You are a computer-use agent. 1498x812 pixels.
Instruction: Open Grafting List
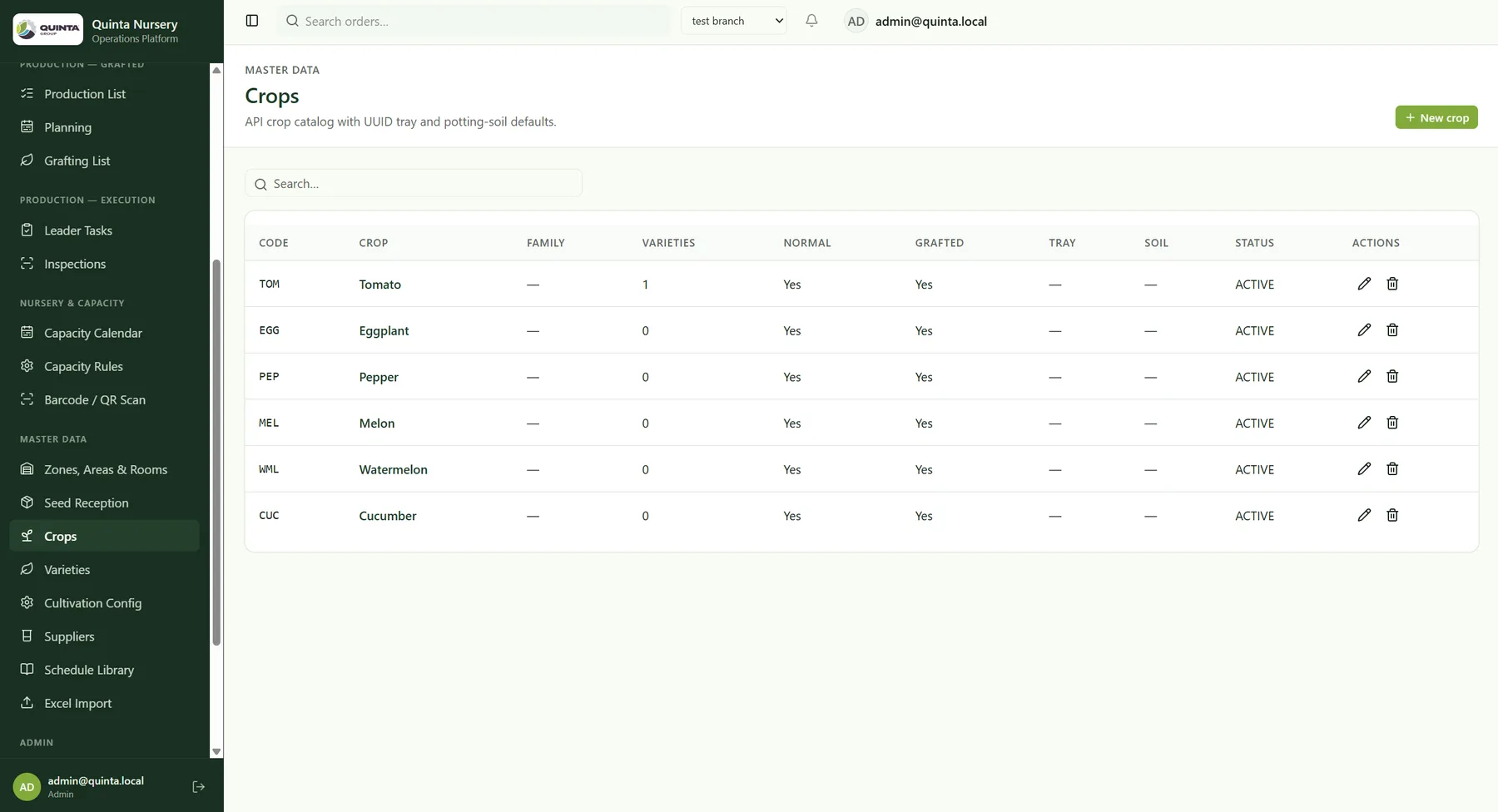[104, 161]
